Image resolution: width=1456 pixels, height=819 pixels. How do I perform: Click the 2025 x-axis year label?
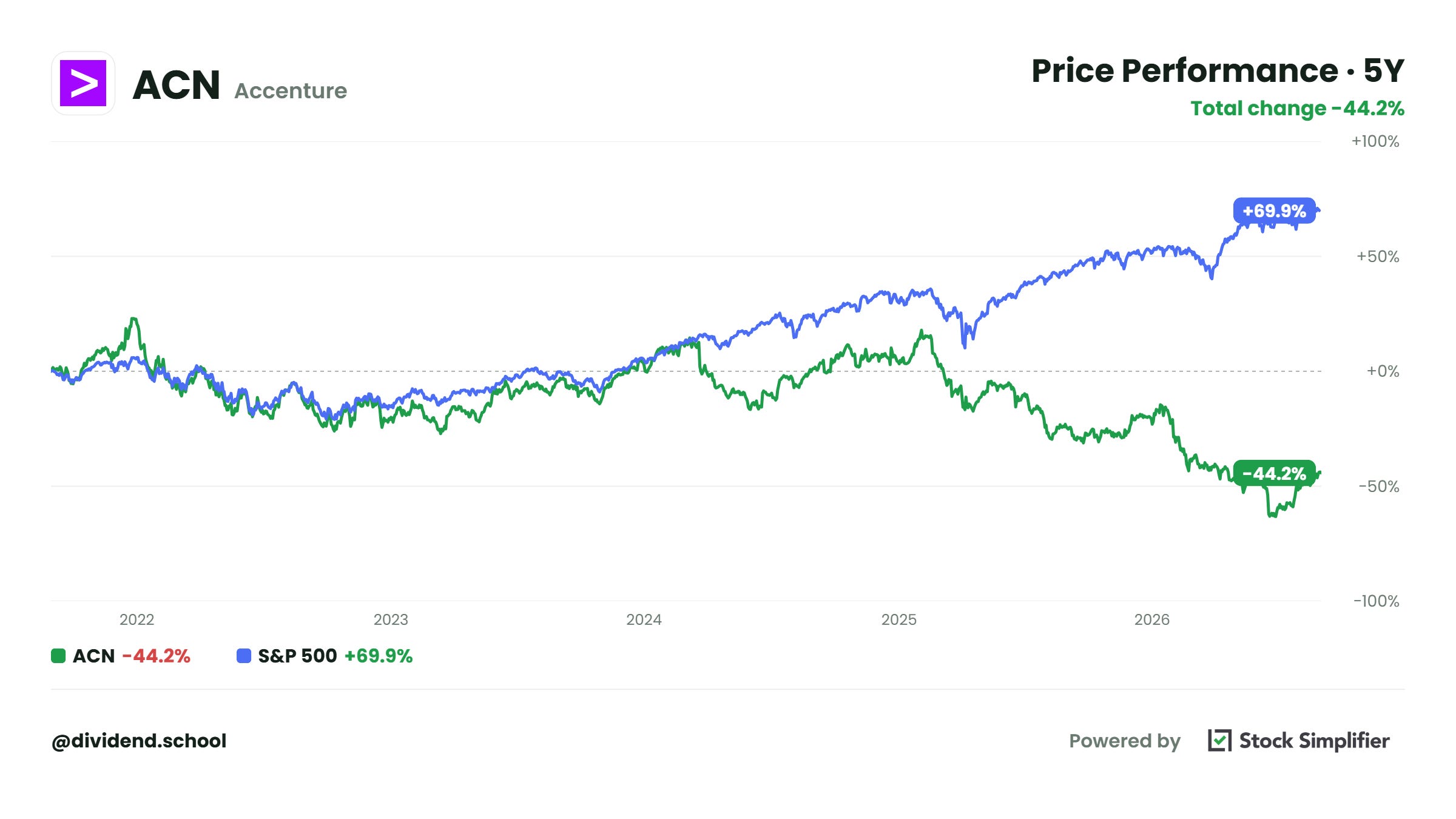(898, 619)
